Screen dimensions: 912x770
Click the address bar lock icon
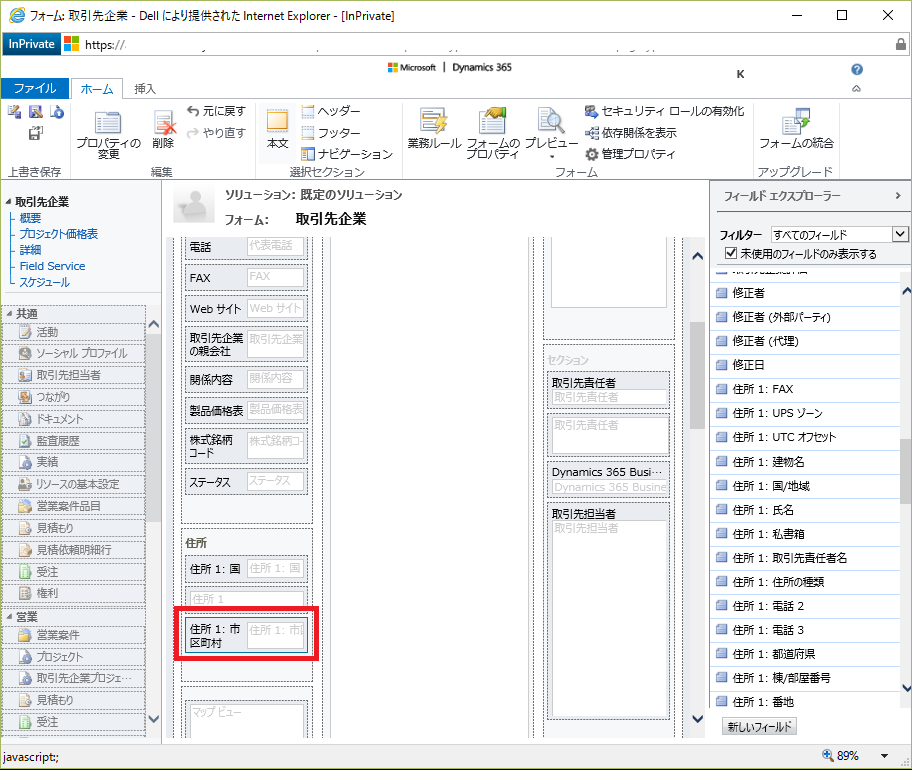[x=900, y=44]
